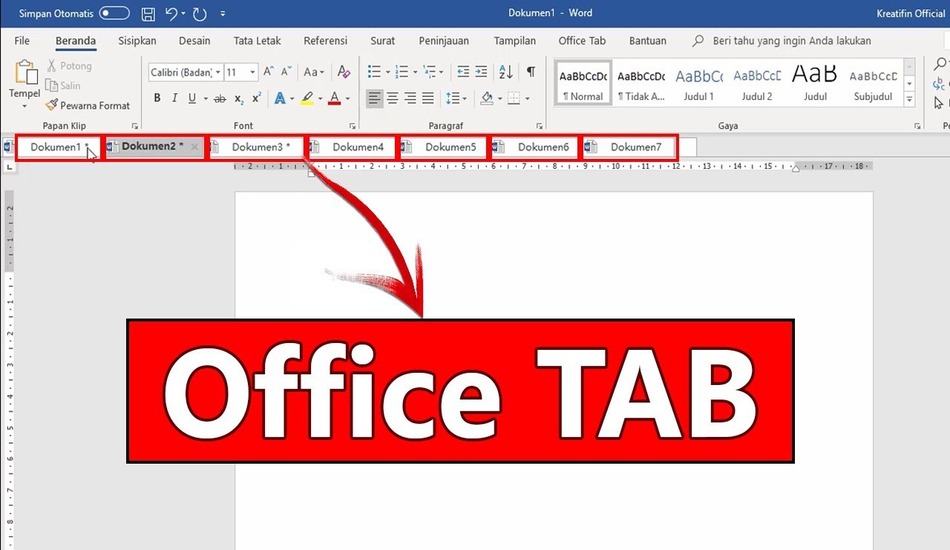Toggle Subscript formatting
Screen dimensions: 950x550
click(x=239, y=99)
